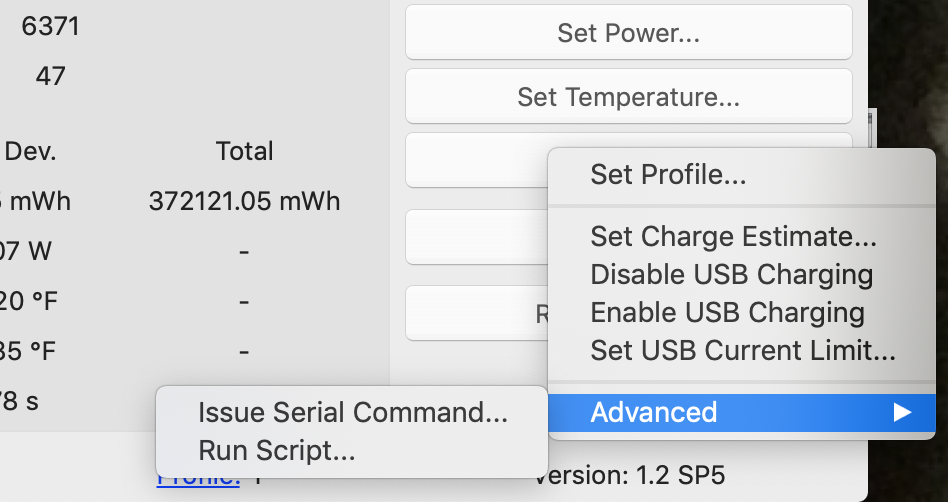
Task: Click the Set Power... button
Action: [628, 32]
